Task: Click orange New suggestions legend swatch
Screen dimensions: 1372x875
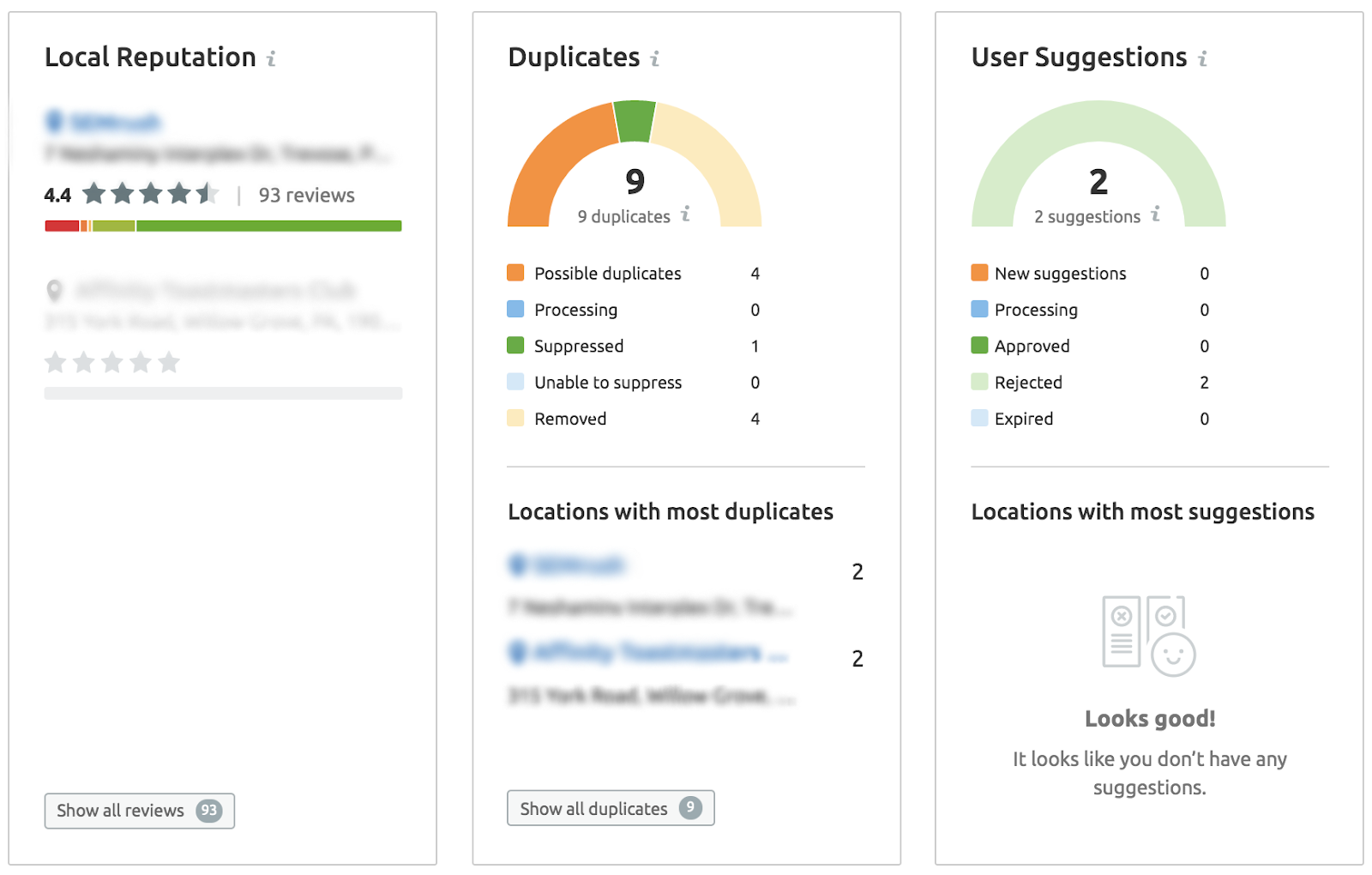Action: (x=979, y=273)
